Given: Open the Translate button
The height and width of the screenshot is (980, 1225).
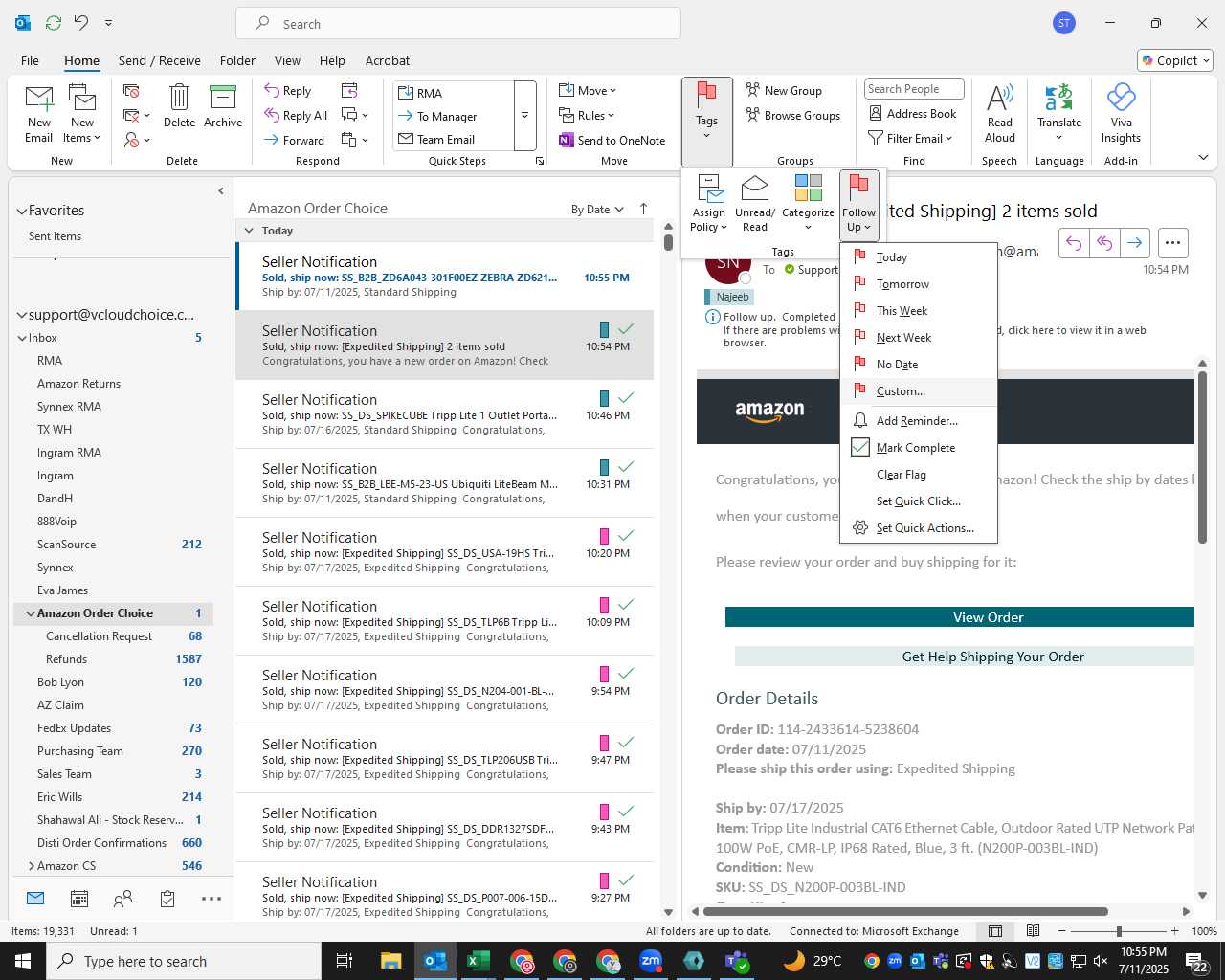Looking at the screenshot, I should click(x=1059, y=112).
